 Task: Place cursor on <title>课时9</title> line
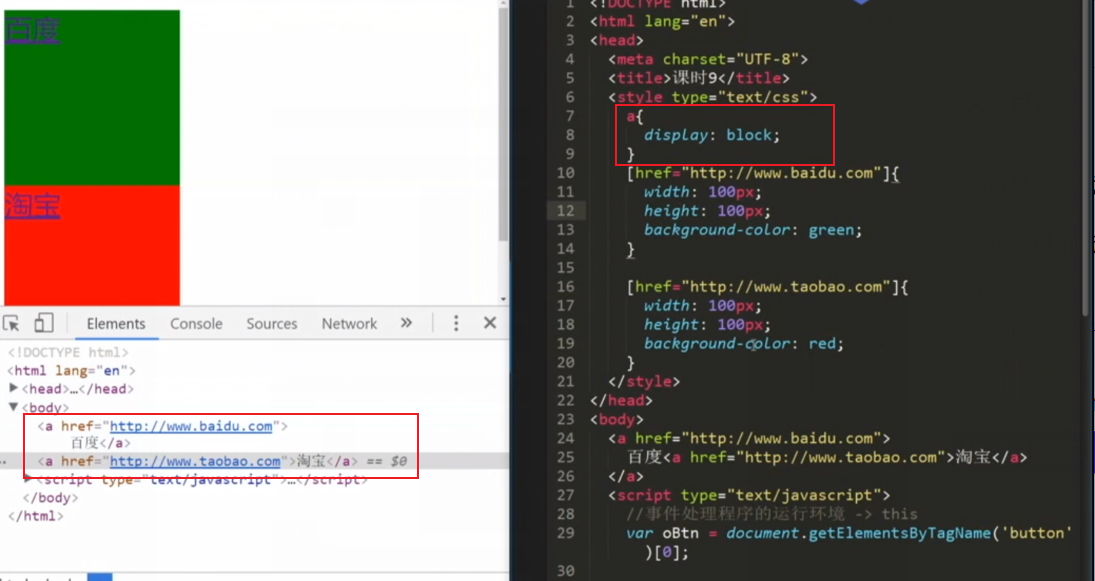[x=699, y=78]
